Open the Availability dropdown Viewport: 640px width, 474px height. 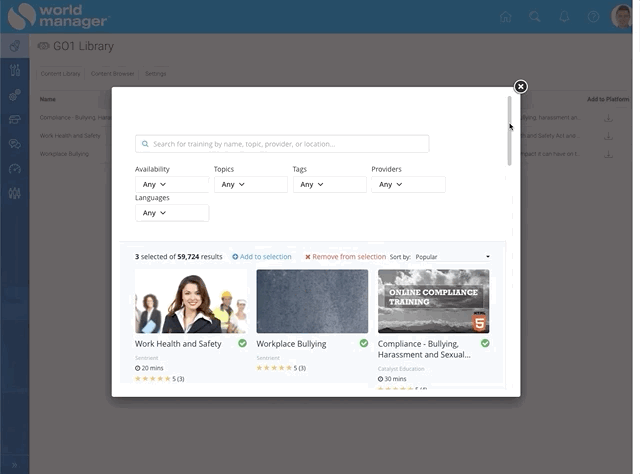click(x=172, y=185)
